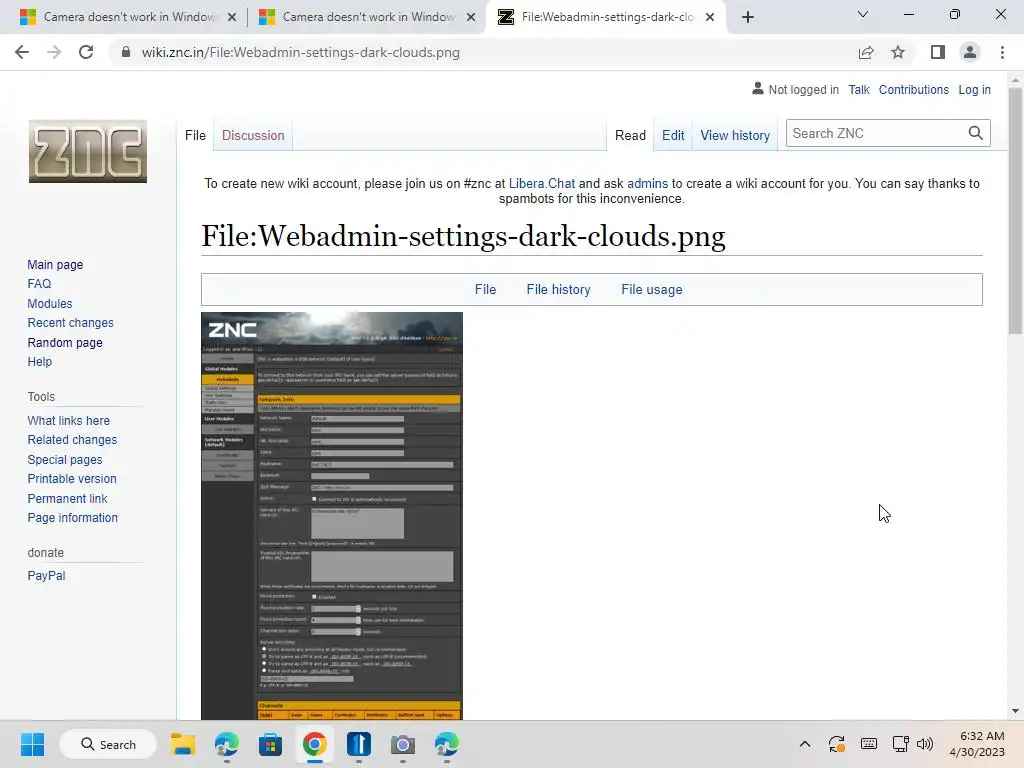The height and width of the screenshot is (768, 1024).
Task: Open a new browser tab
Action: (748, 17)
